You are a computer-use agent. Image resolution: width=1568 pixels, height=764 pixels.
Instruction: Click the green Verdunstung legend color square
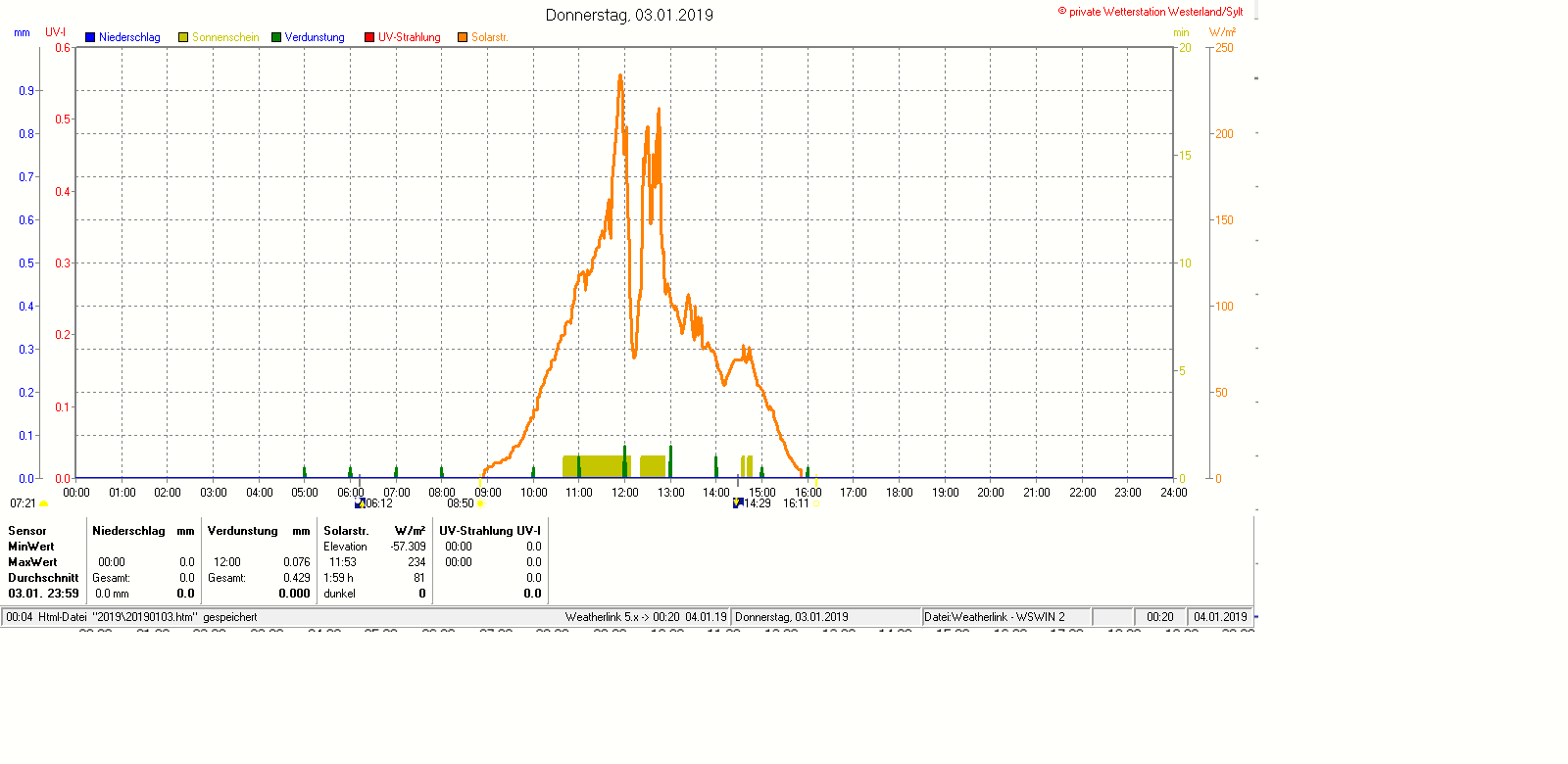[276, 37]
